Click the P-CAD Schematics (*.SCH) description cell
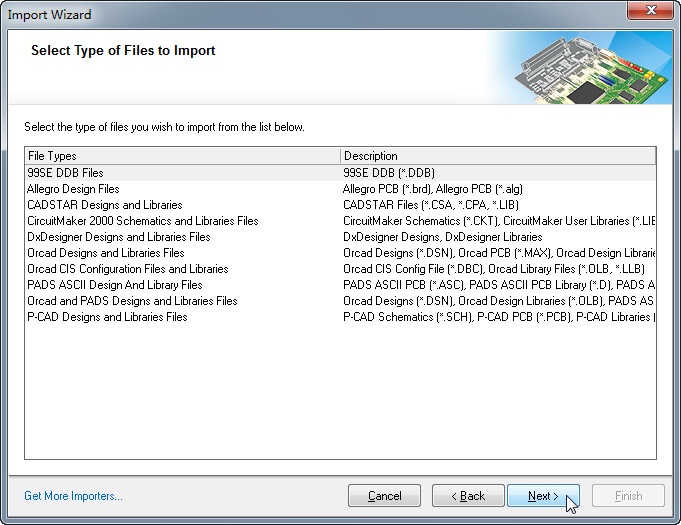This screenshot has height=525, width=681. (498, 317)
